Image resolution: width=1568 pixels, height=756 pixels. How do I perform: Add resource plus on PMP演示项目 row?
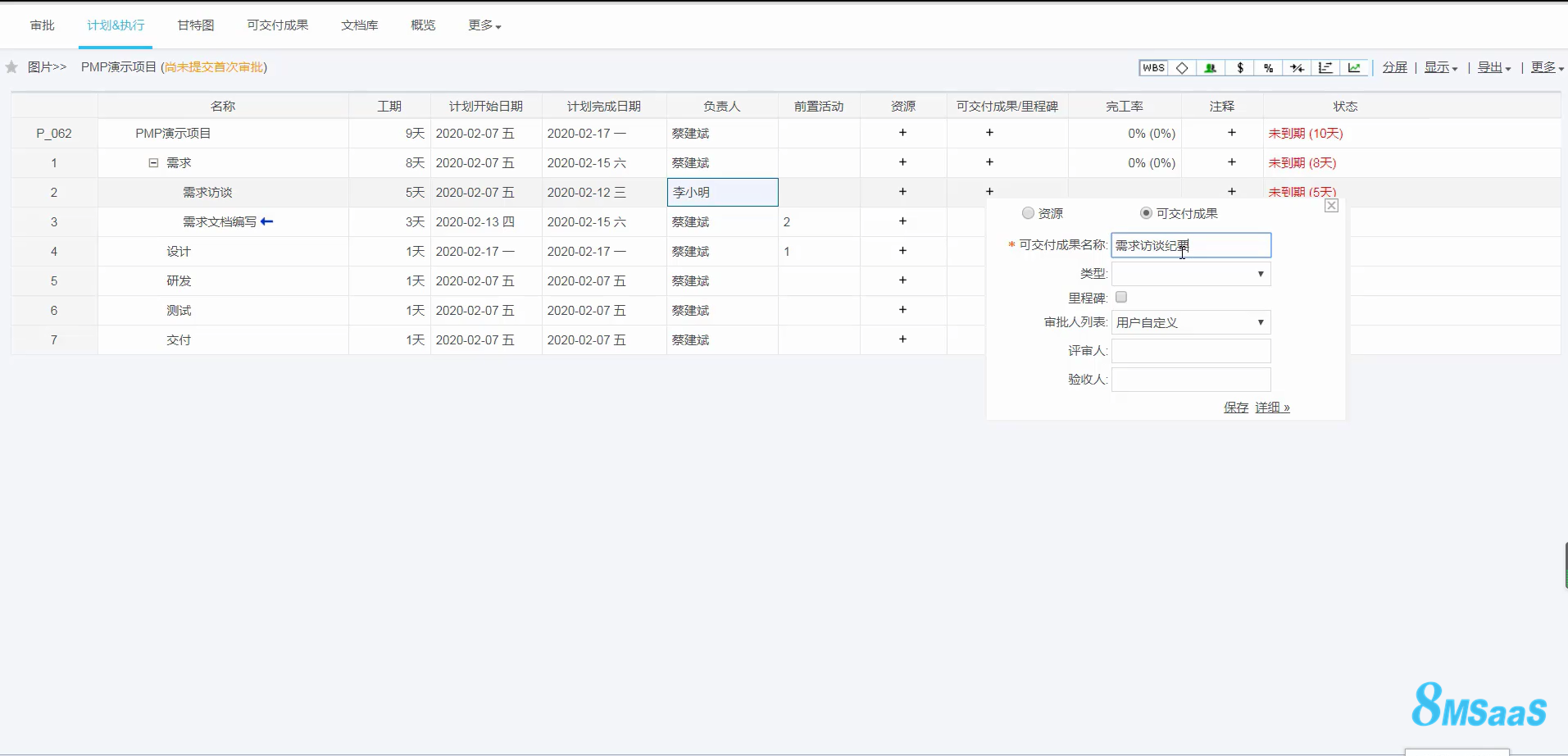click(902, 133)
